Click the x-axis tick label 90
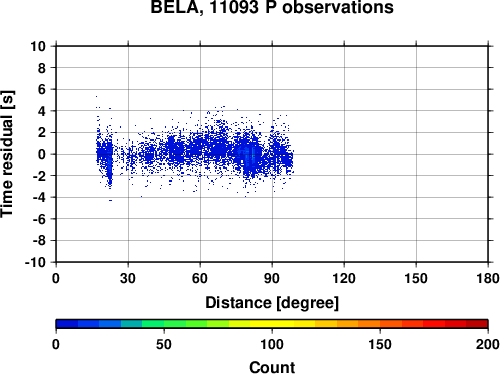500x374 pixels. pos(272,278)
